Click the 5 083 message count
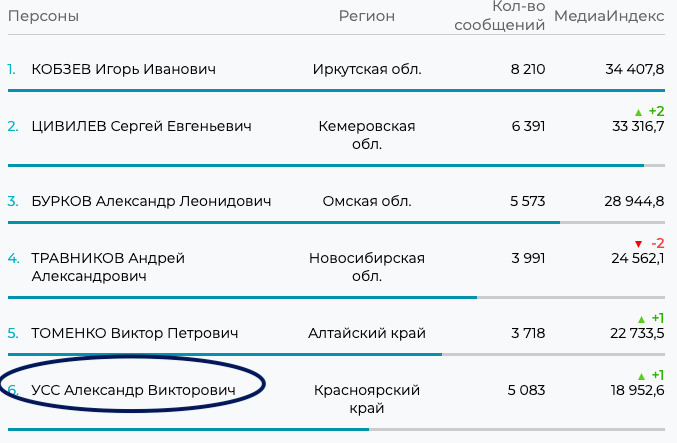This screenshot has width=677, height=443. click(x=526, y=390)
